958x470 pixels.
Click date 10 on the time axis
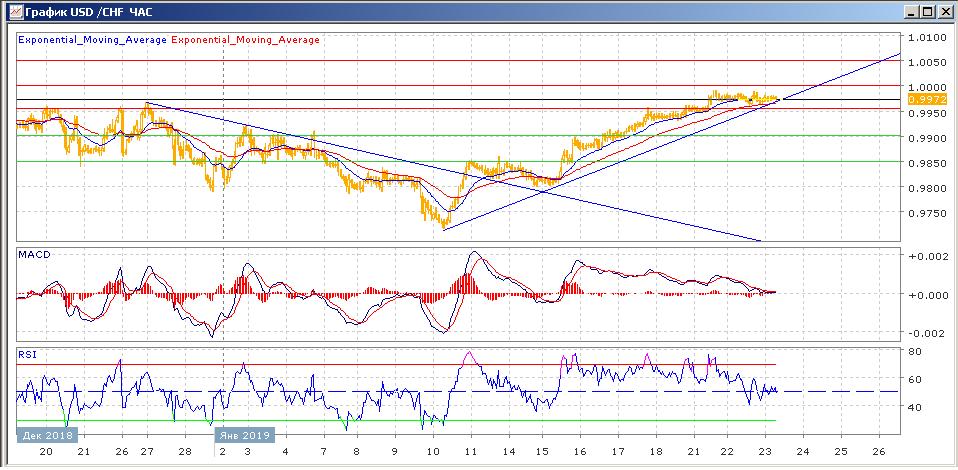[x=433, y=452]
